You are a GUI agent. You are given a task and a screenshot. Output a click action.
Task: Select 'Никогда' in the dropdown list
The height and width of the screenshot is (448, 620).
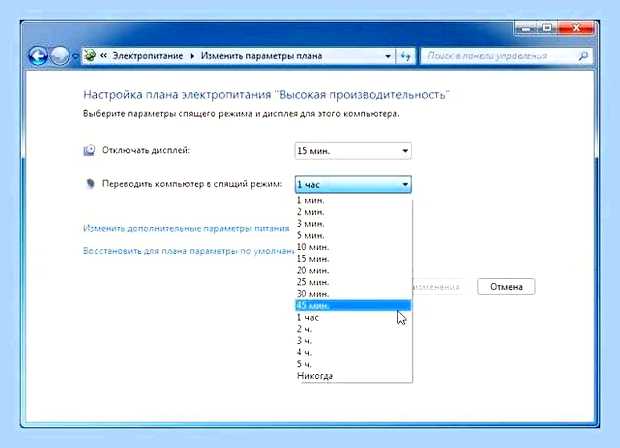353,376
